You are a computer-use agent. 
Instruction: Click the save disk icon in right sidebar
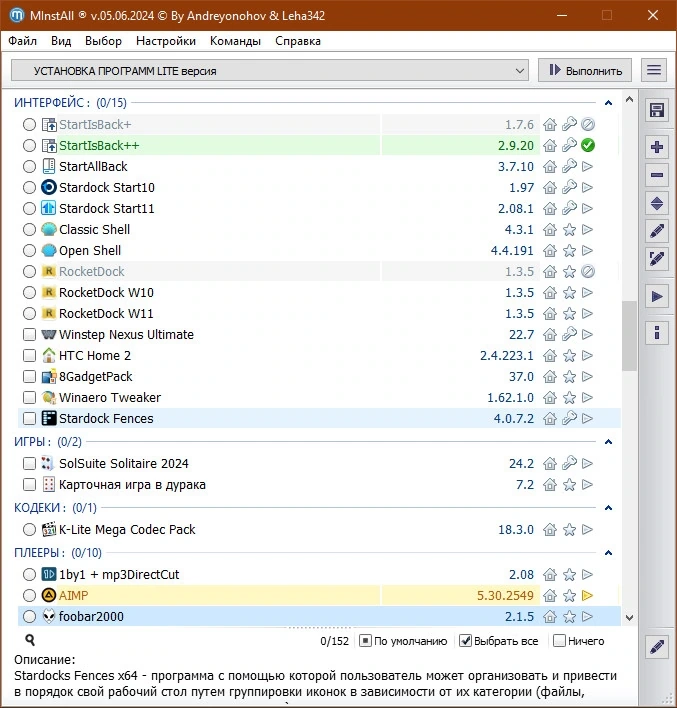tap(657, 111)
